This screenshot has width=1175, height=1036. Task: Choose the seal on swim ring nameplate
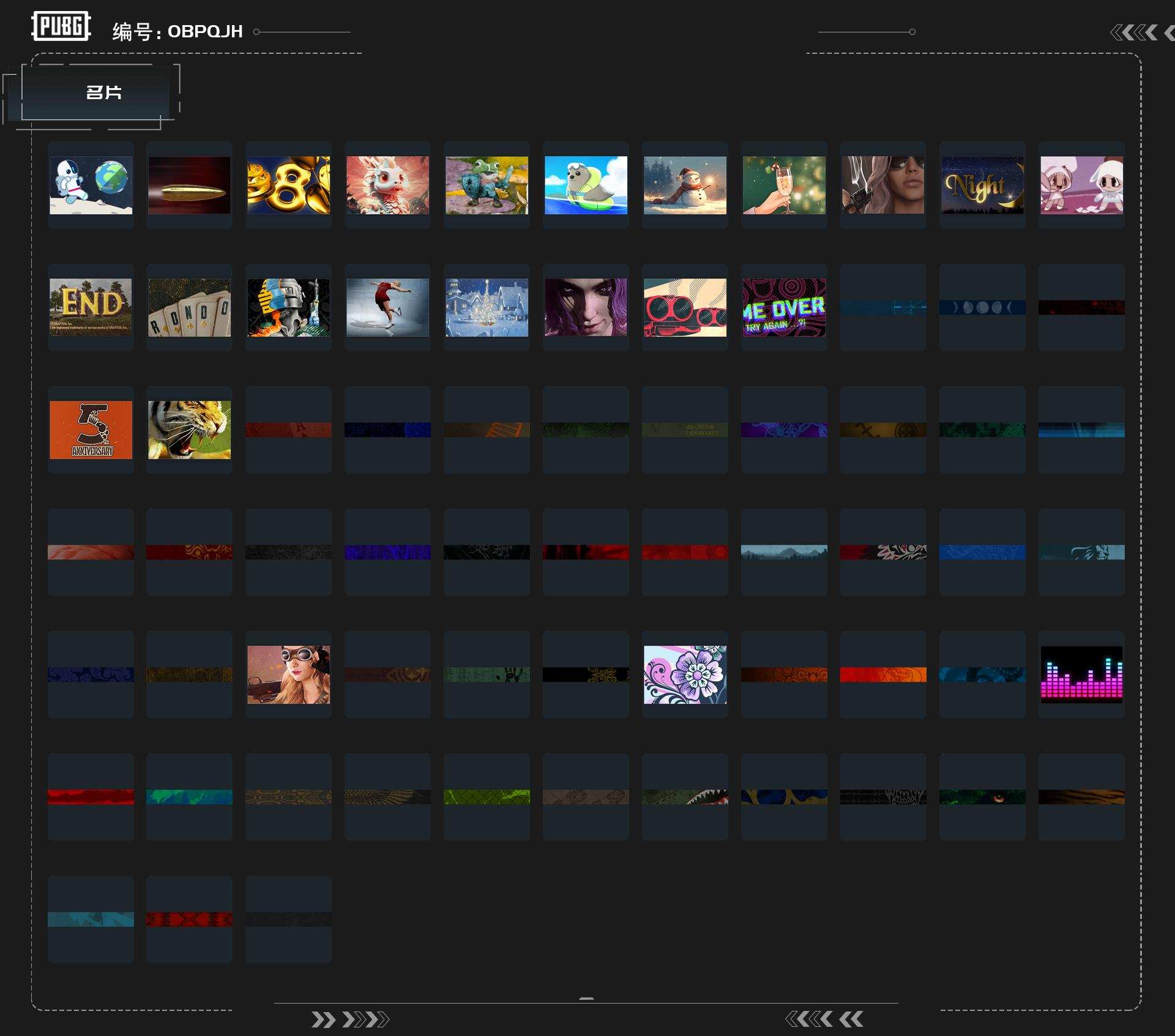pyautogui.click(x=586, y=185)
